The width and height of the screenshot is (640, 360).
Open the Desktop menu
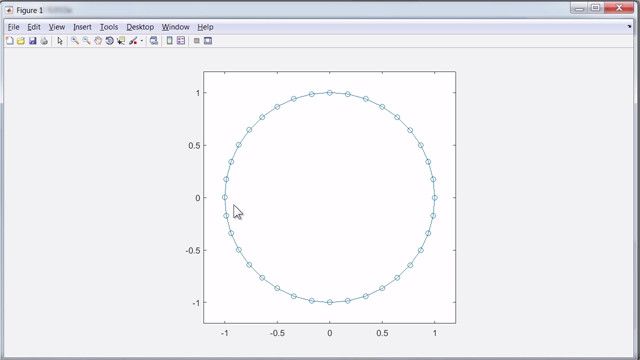140,27
